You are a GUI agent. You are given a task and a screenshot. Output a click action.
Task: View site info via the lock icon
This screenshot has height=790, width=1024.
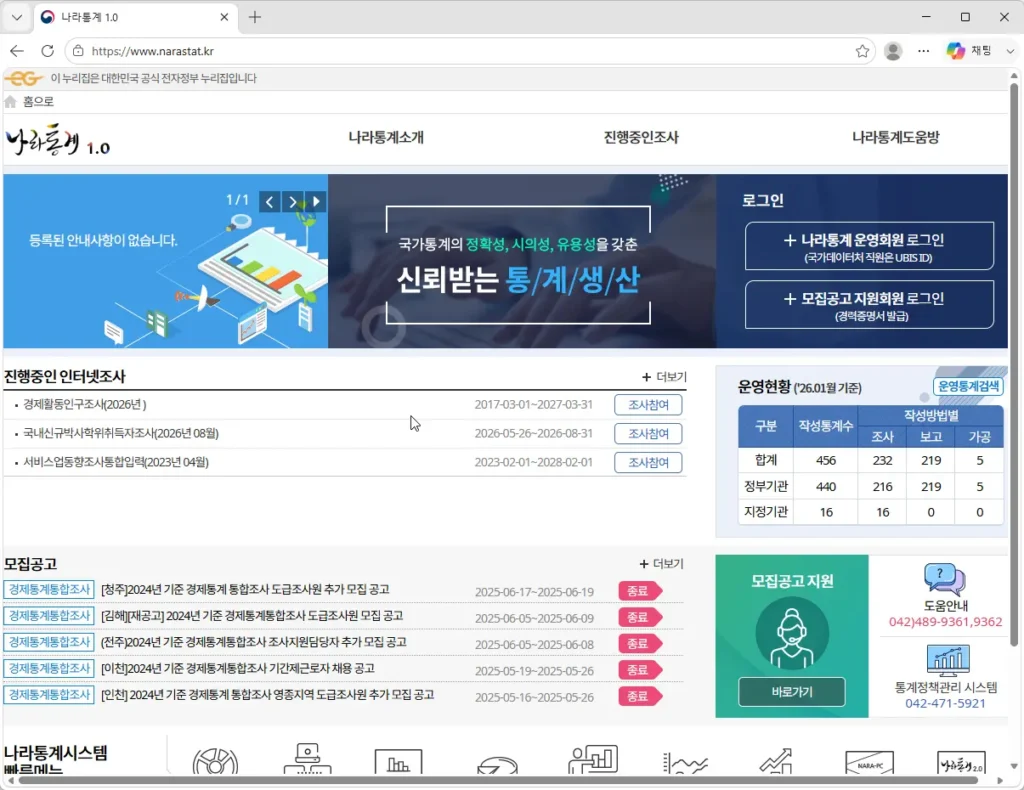(x=78, y=51)
